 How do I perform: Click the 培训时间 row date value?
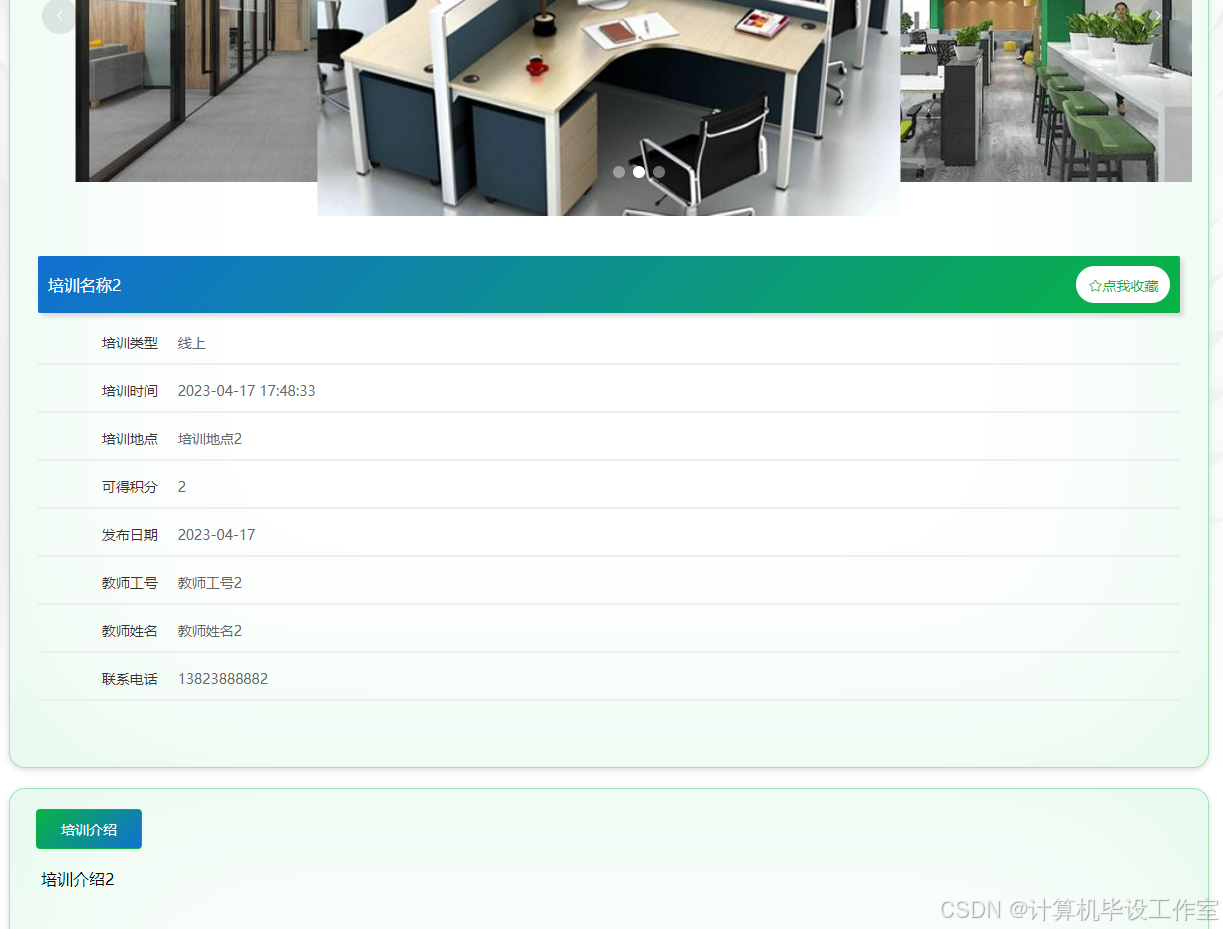(x=246, y=390)
